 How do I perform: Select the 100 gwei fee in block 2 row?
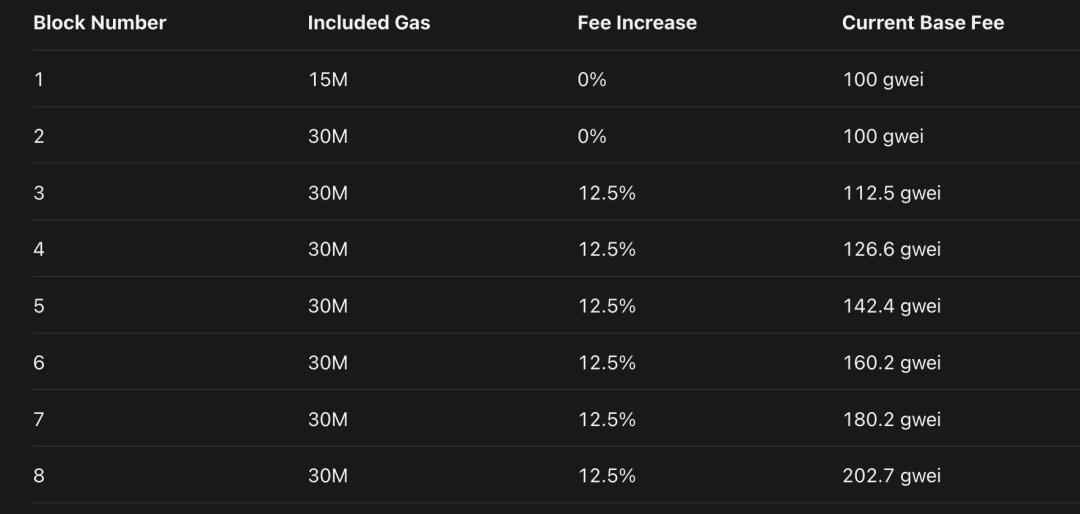coord(883,136)
